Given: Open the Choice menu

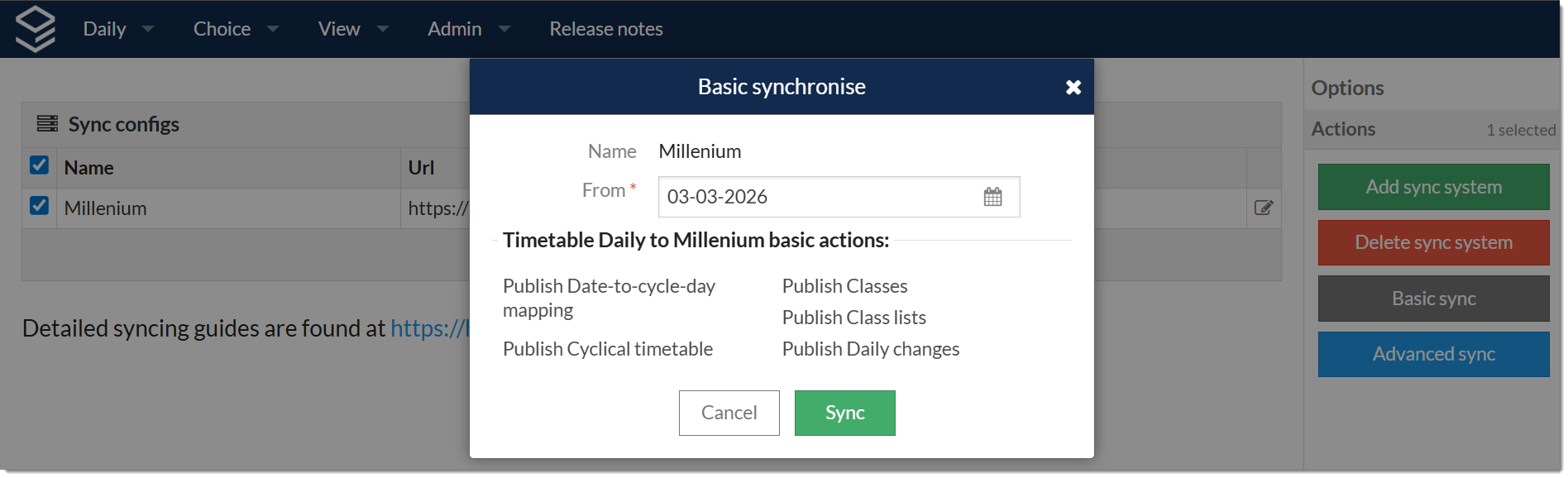Looking at the screenshot, I should pos(222,29).
